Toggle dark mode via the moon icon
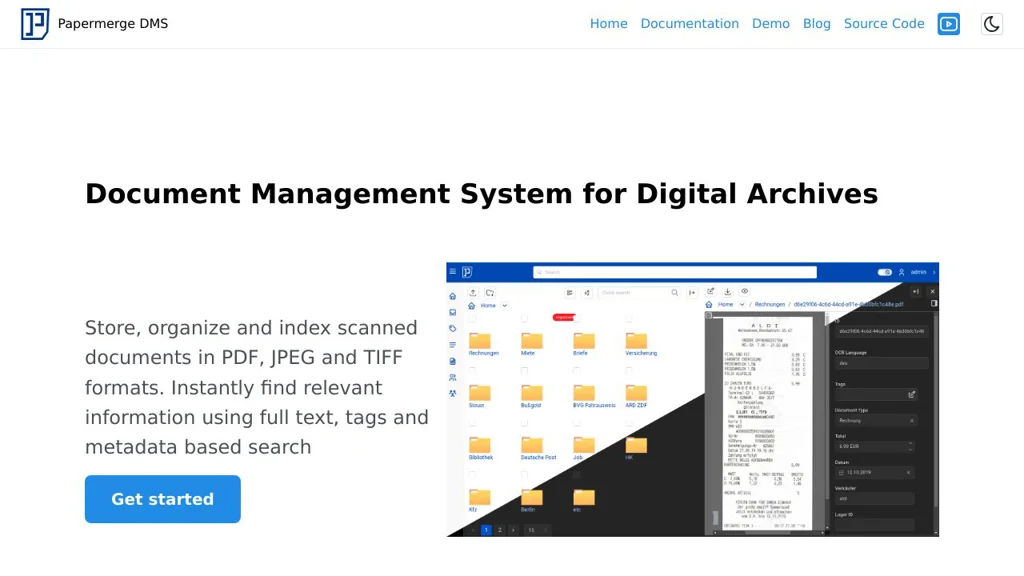The image size is (1024, 576). pyautogui.click(x=991, y=23)
